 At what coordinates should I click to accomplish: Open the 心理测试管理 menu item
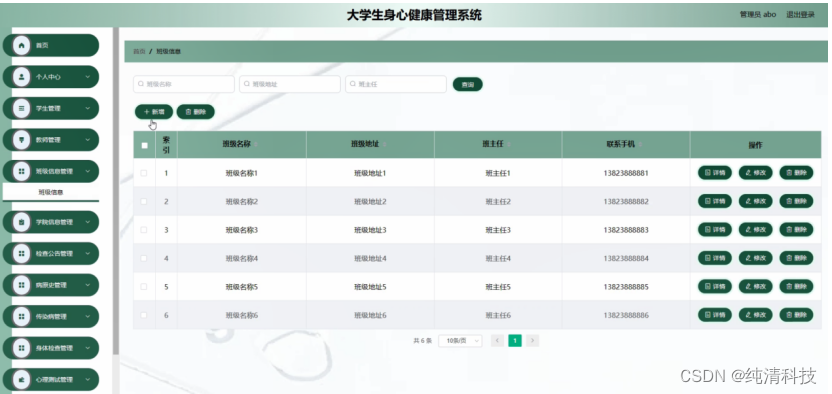51,380
